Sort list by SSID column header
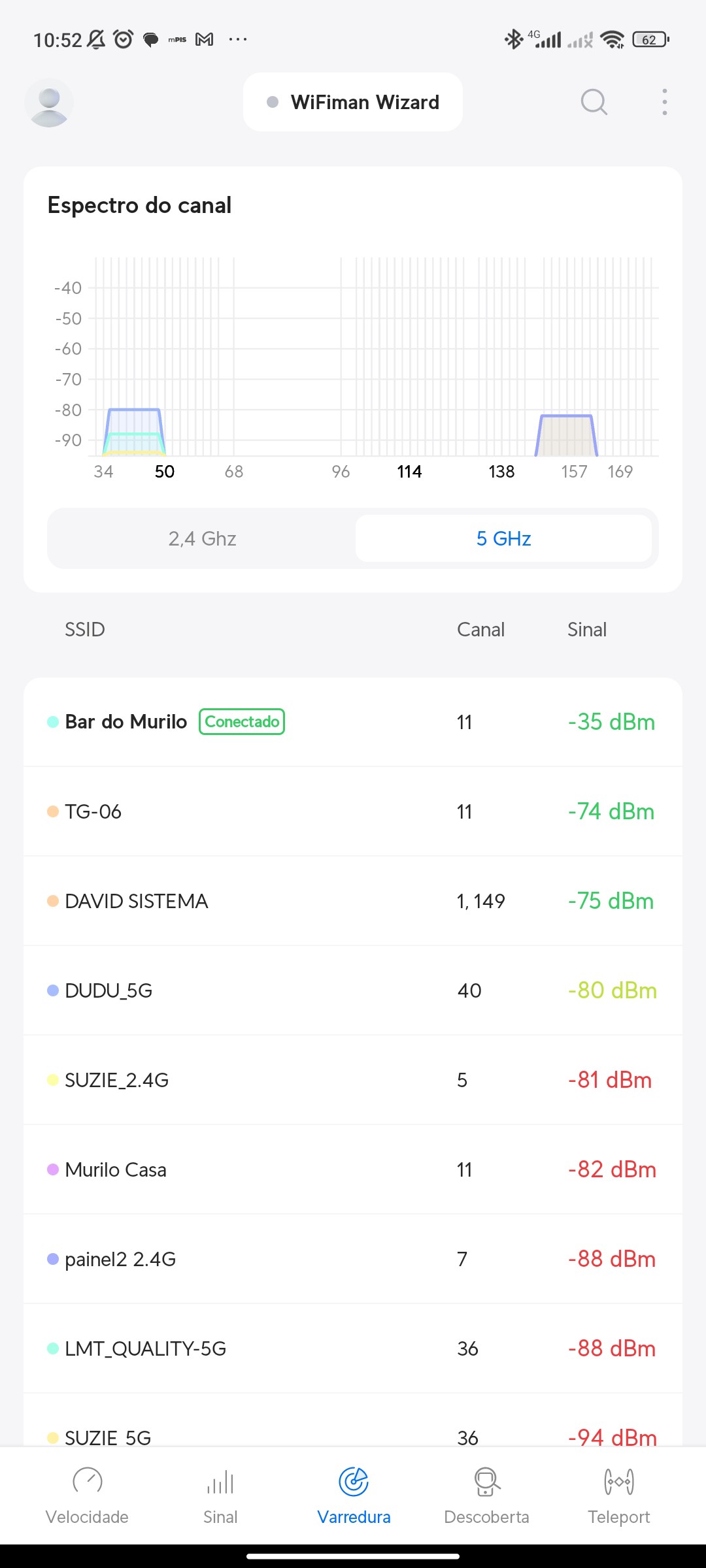Screen dimensions: 706x1568 pyautogui.click(x=85, y=630)
